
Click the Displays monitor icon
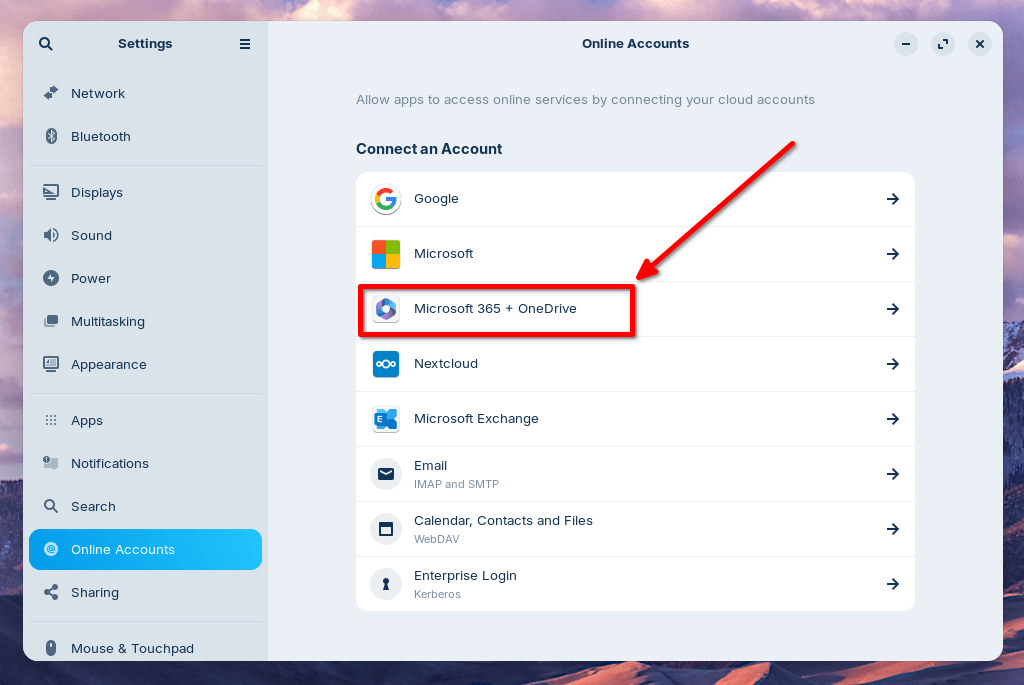pos(51,192)
